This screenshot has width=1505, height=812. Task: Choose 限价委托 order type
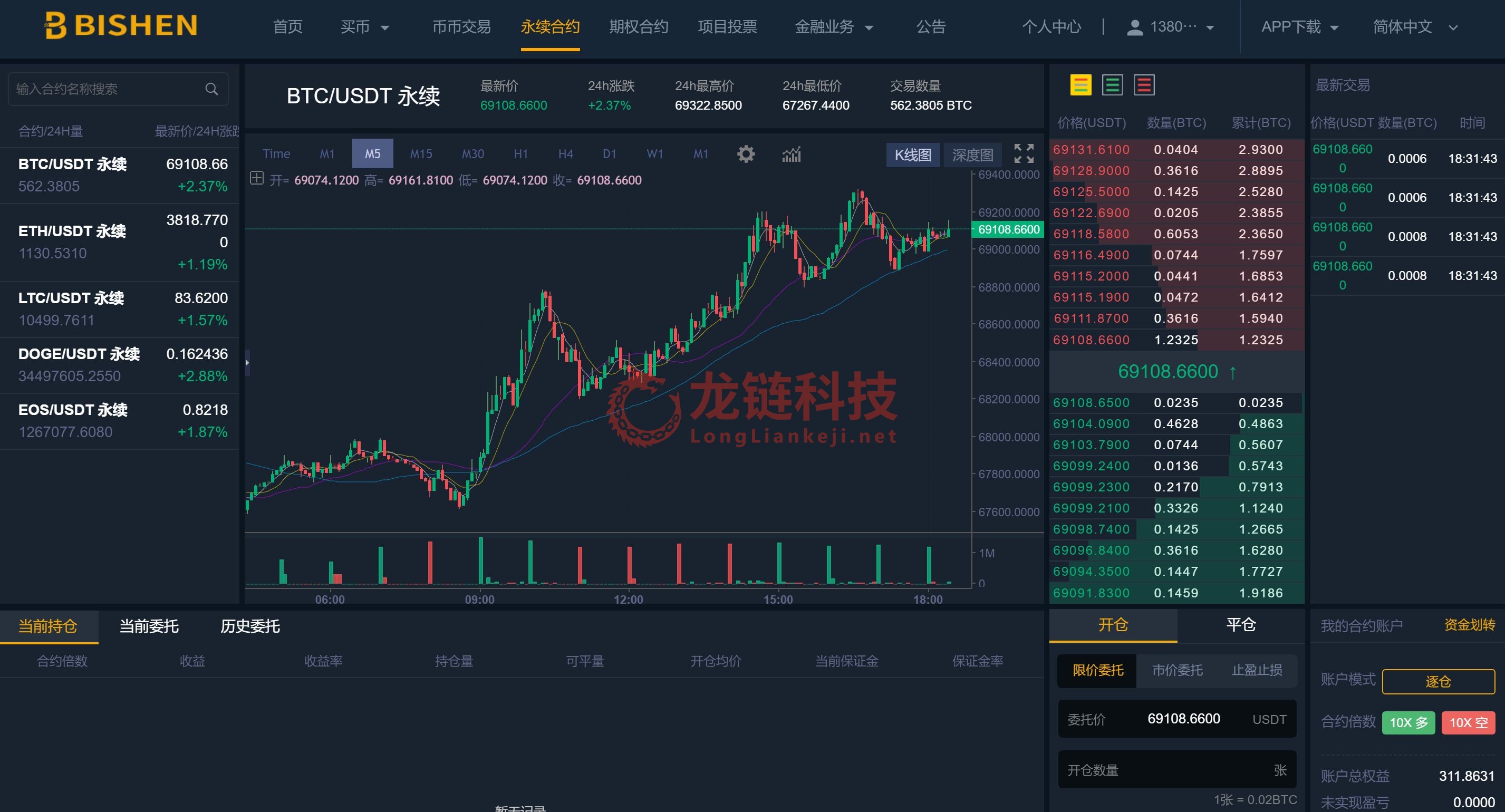(1097, 670)
